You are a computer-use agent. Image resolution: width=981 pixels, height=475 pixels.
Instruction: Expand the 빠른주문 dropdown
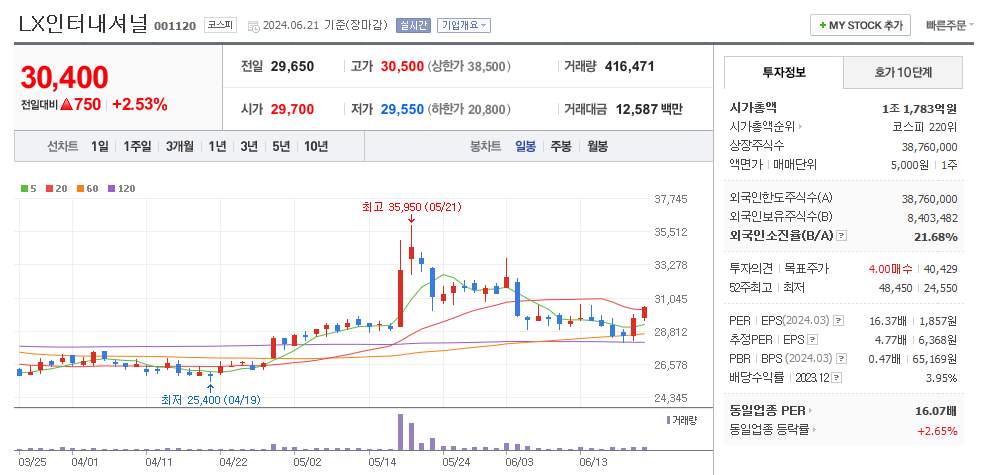950,26
